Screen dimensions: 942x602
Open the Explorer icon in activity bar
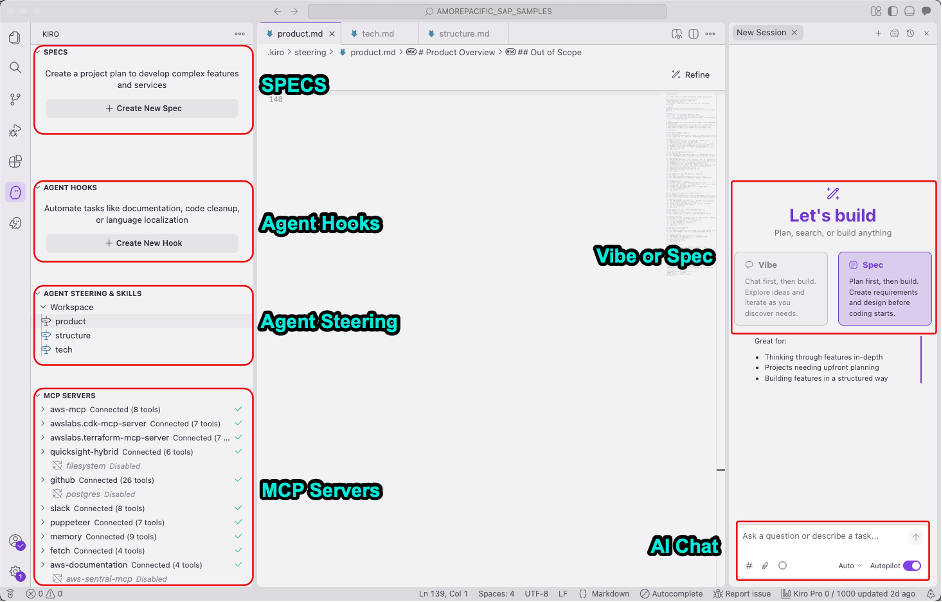click(15, 38)
